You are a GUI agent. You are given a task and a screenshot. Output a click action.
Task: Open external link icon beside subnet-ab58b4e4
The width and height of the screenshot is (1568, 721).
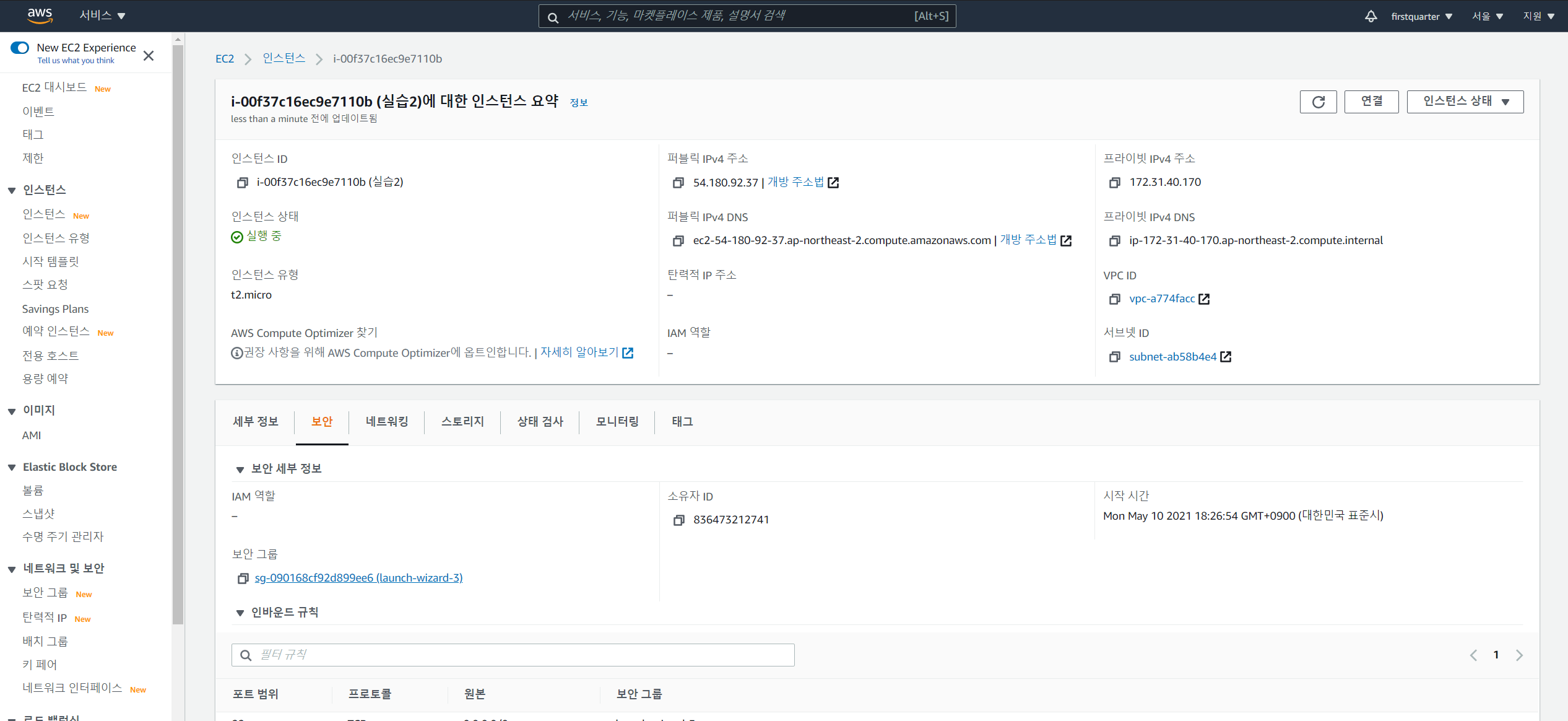click(x=1226, y=357)
